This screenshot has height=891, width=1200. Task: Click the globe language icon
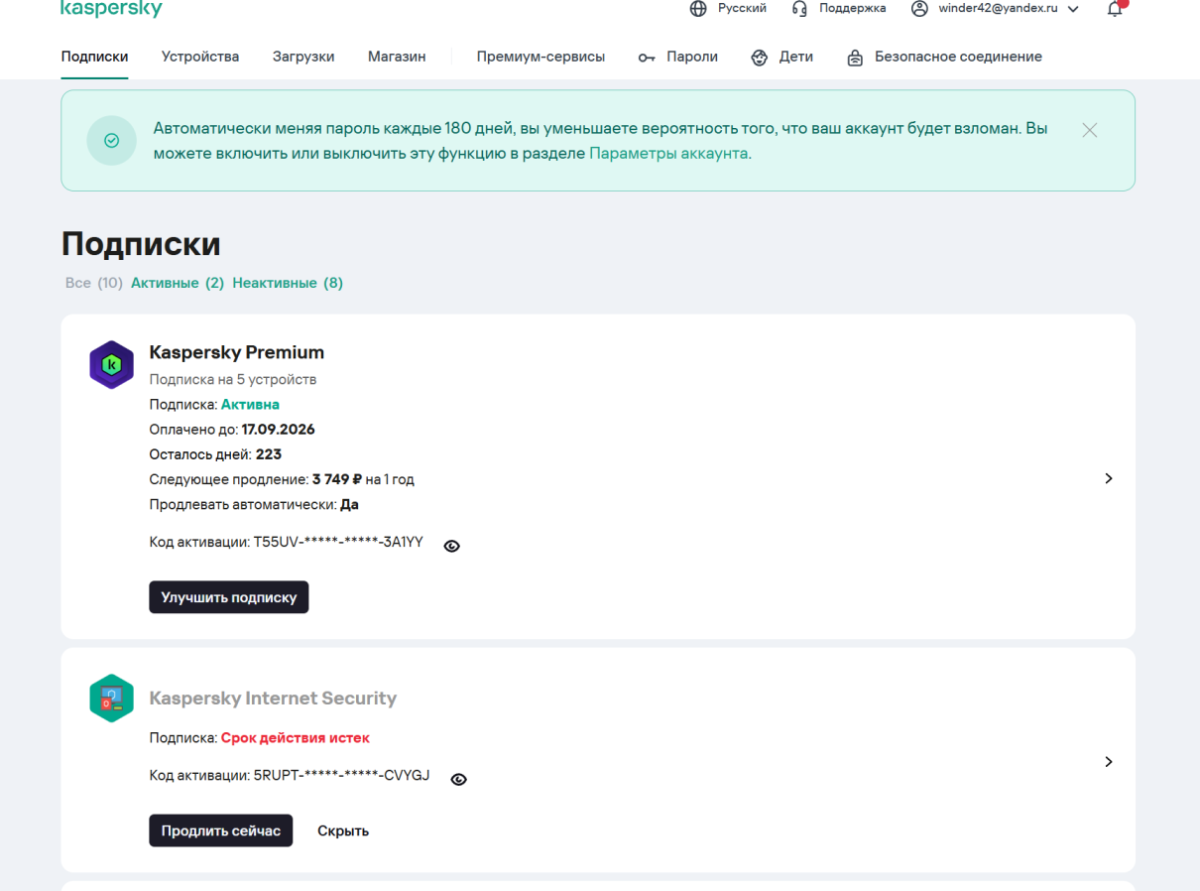[x=698, y=8]
